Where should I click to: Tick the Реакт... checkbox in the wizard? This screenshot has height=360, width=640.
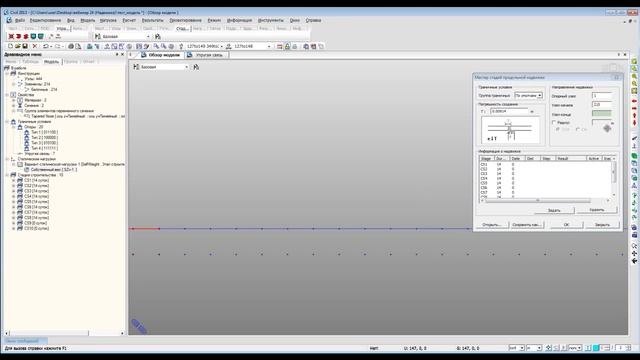[x=554, y=122]
